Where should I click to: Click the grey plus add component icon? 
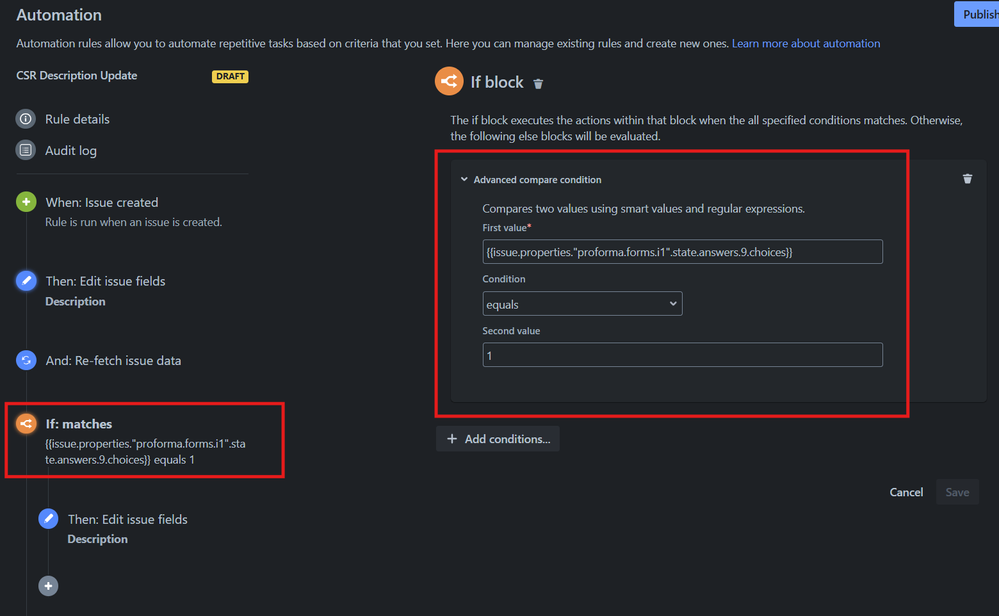(48, 585)
